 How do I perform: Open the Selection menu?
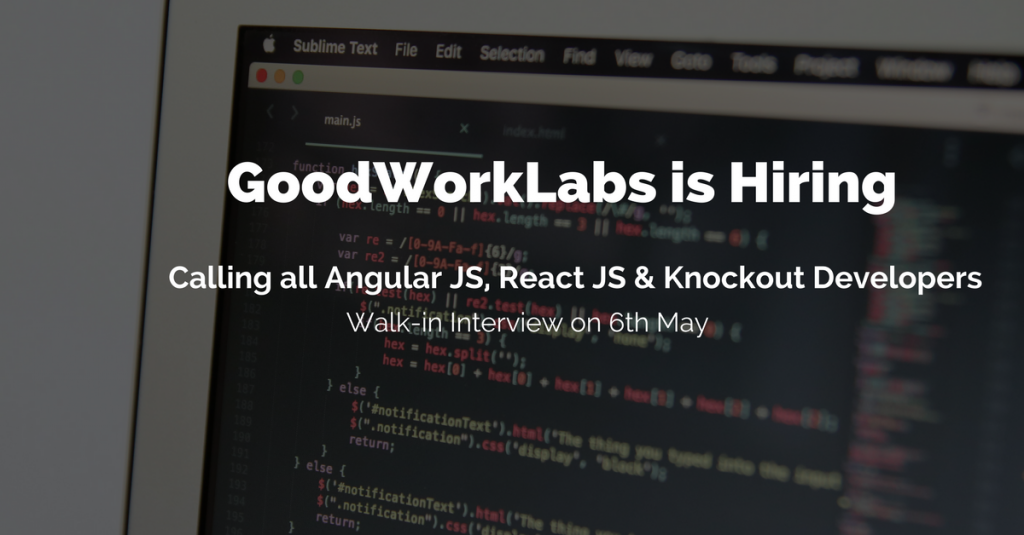511,54
